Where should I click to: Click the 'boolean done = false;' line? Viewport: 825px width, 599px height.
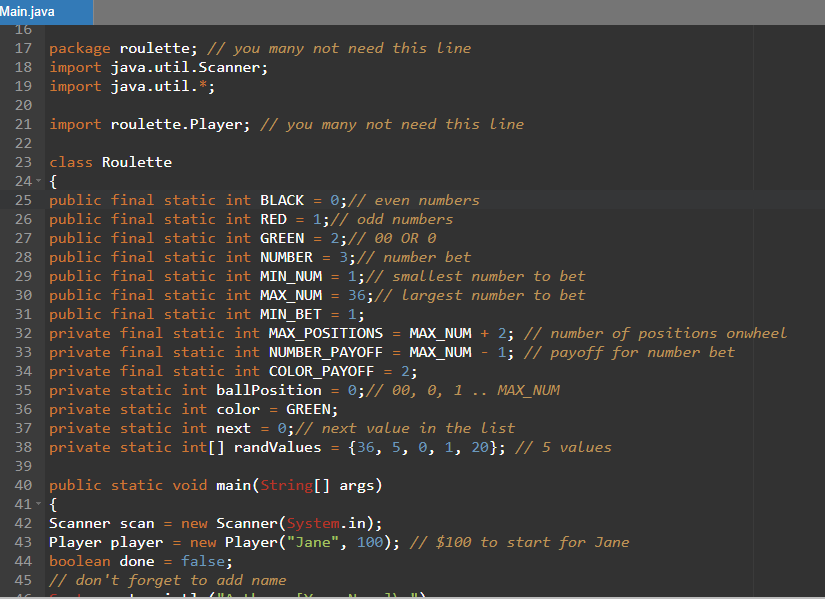click(x=141, y=561)
